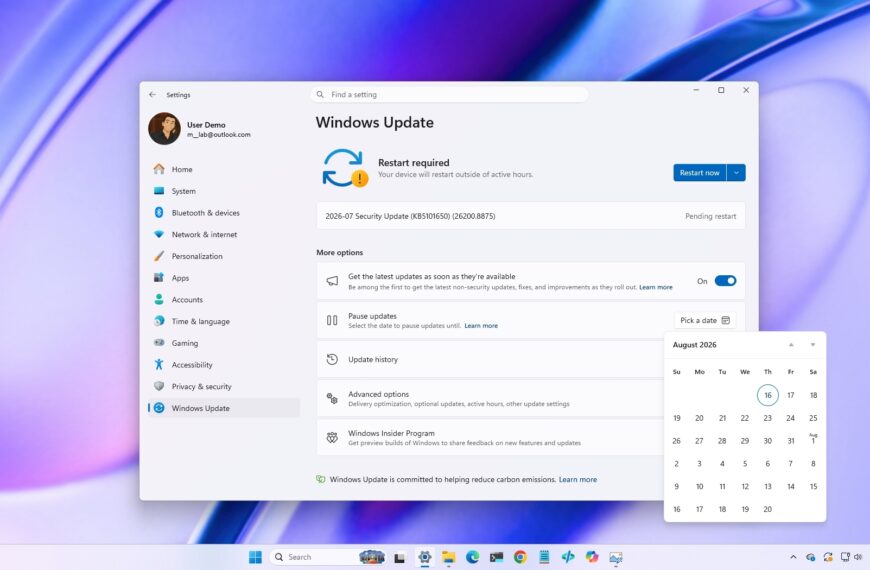This screenshot has width=870, height=570.
Task: Open Copilot from the taskbar
Action: click(591, 557)
